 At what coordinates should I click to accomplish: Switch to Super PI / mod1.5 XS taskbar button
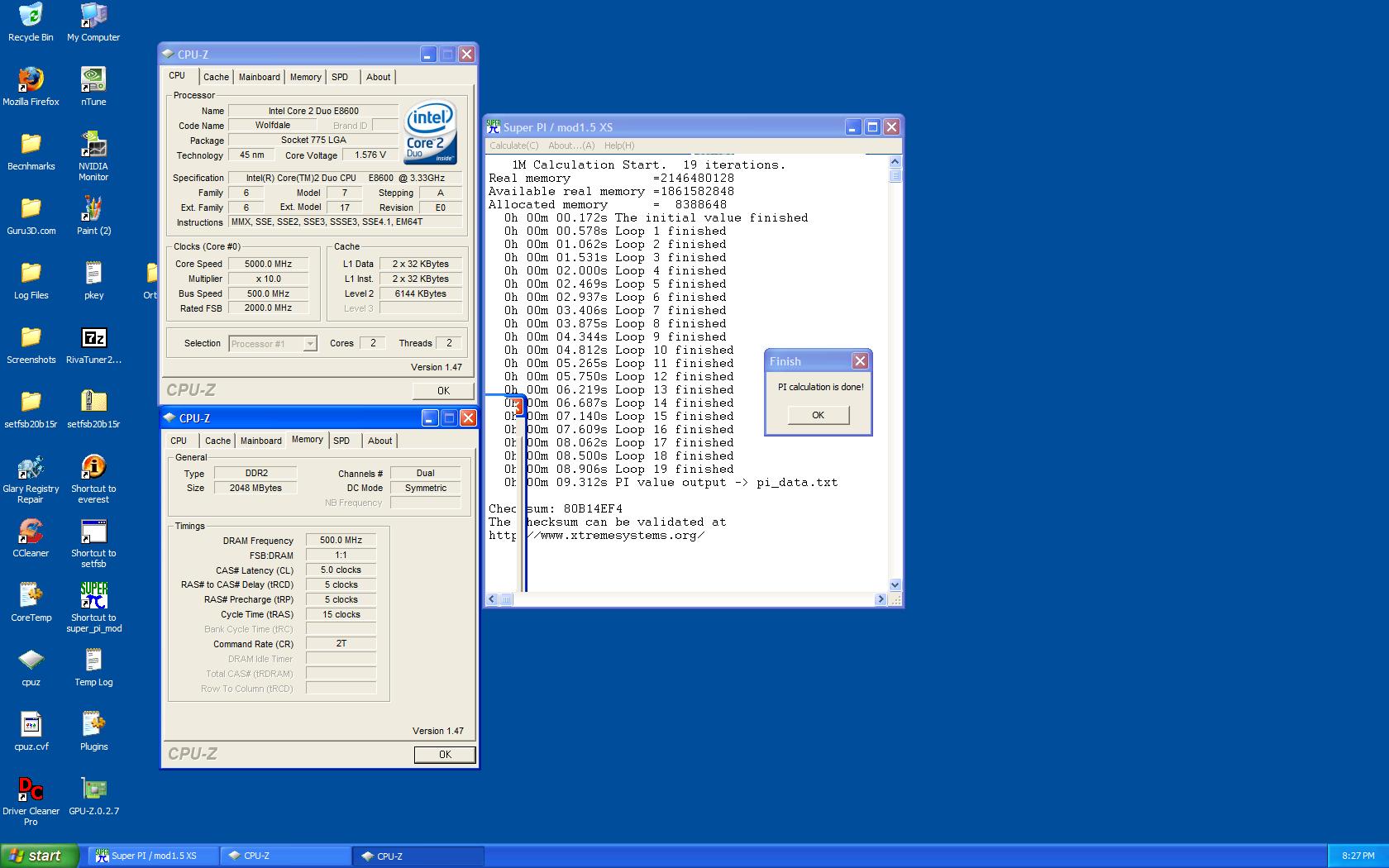pyautogui.click(x=155, y=856)
